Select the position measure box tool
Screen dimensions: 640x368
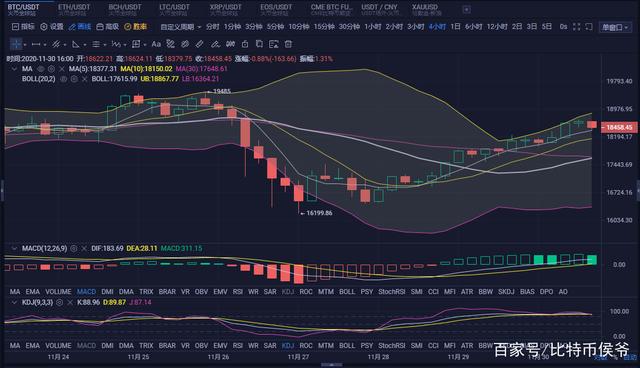[x=136, y=44]
